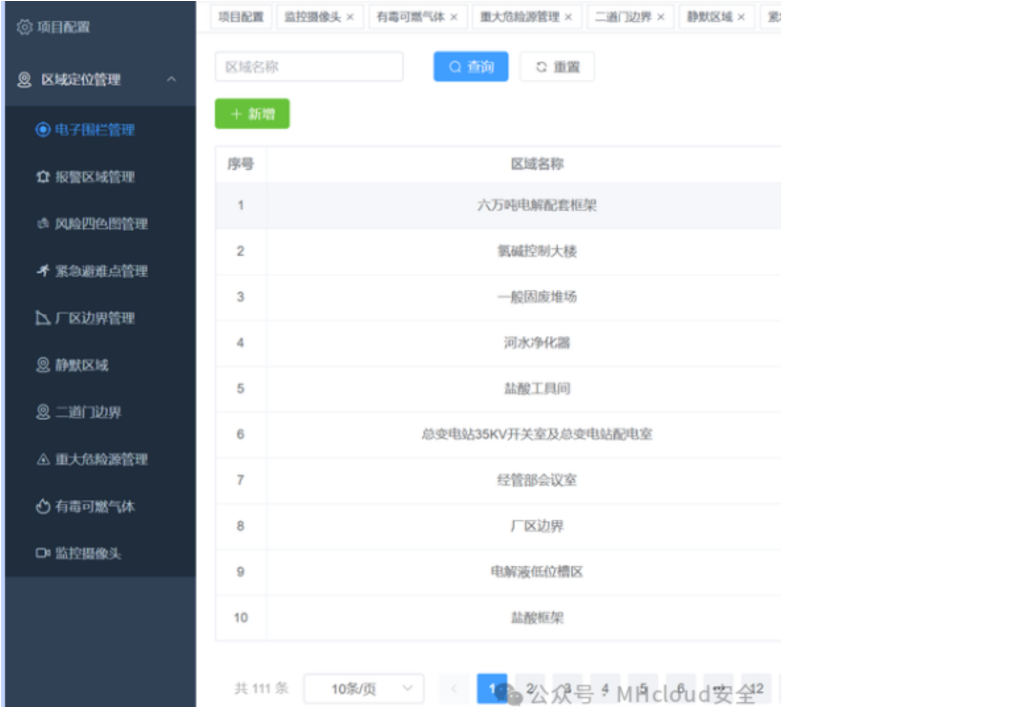
Task: Click the 查询 query button
Action: [x=470, y=66]
